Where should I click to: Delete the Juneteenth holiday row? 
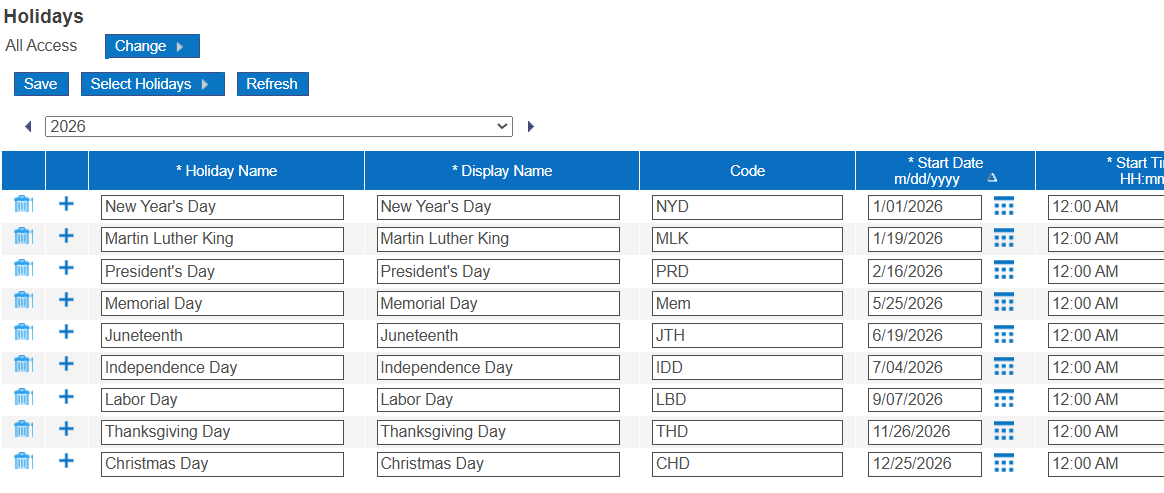pos(24,332)
